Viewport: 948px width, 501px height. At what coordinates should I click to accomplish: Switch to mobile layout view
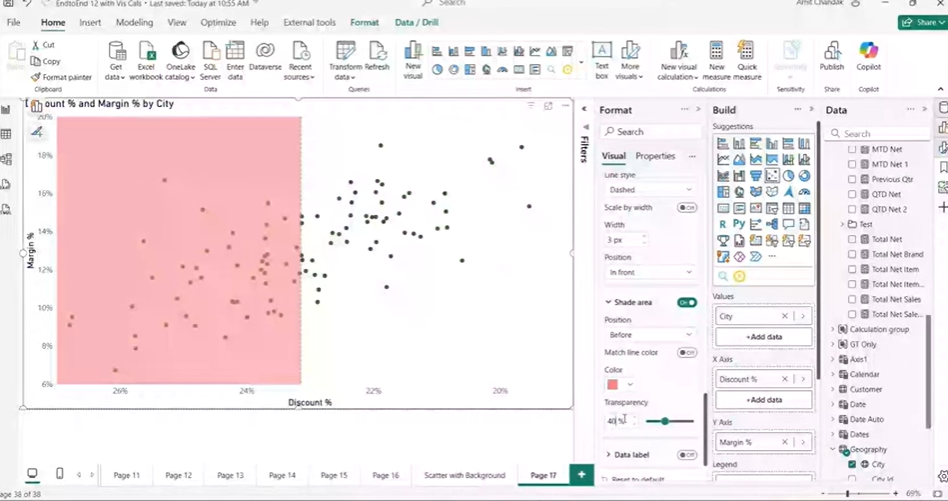coord(60,474)
